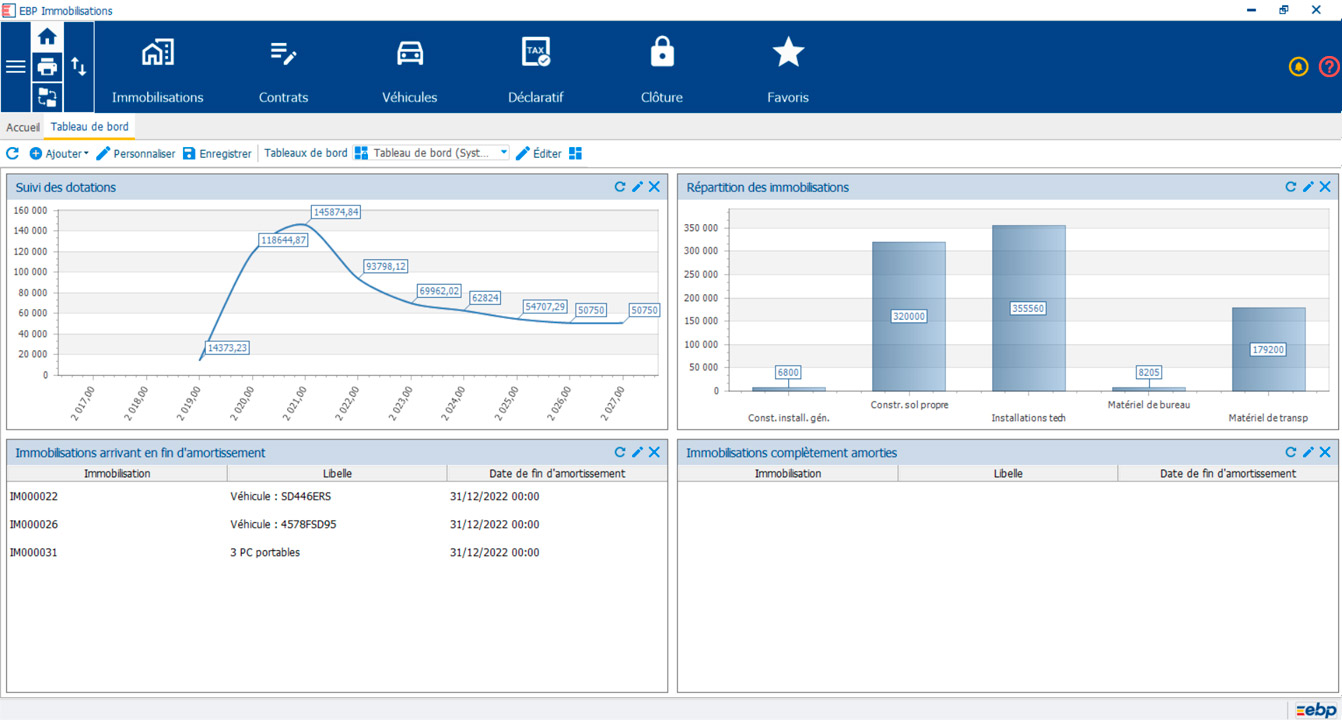
Task: Select the Tableau de bord tab
Action: [90, 127]
